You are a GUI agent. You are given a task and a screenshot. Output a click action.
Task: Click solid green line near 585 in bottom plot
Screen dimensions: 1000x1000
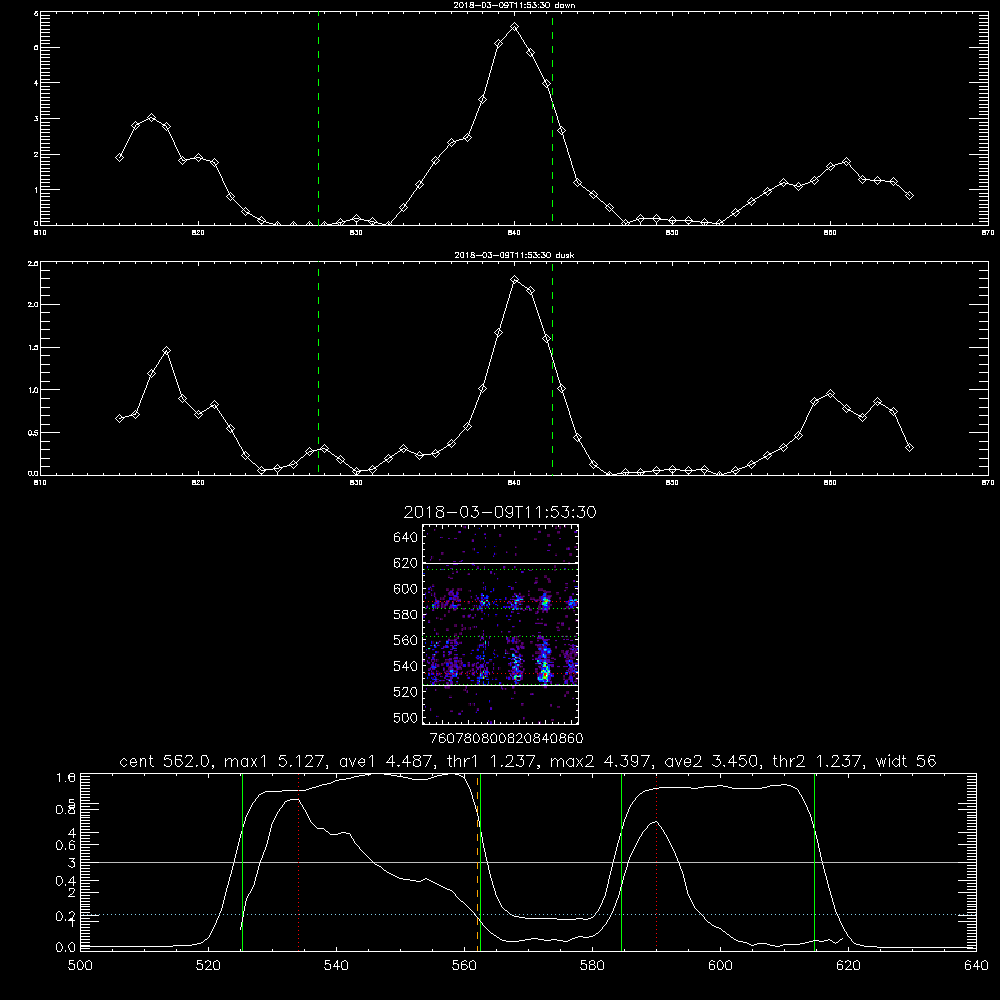pyautogui.click(x=621, y=861)
